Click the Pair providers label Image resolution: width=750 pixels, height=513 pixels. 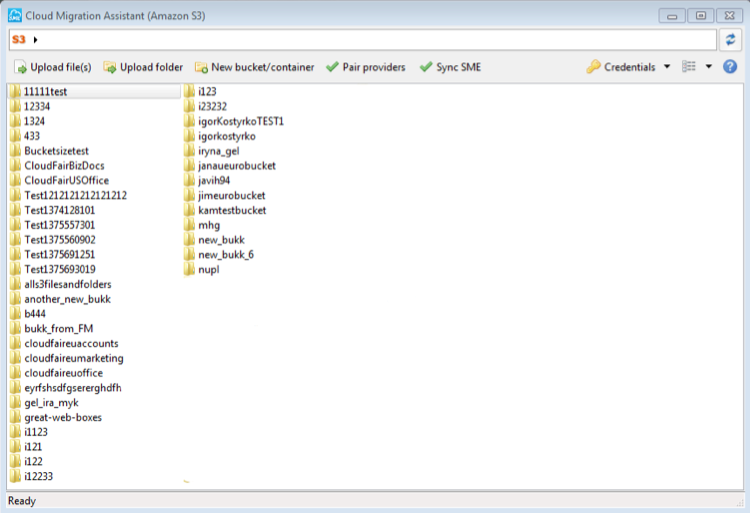click(374, 67)
